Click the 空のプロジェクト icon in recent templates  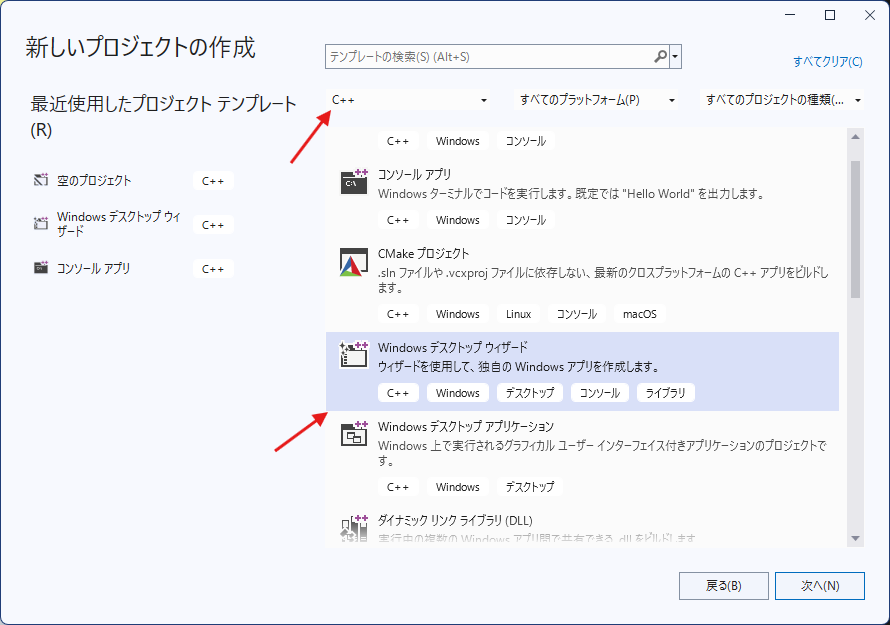click(x=39, y=180)
